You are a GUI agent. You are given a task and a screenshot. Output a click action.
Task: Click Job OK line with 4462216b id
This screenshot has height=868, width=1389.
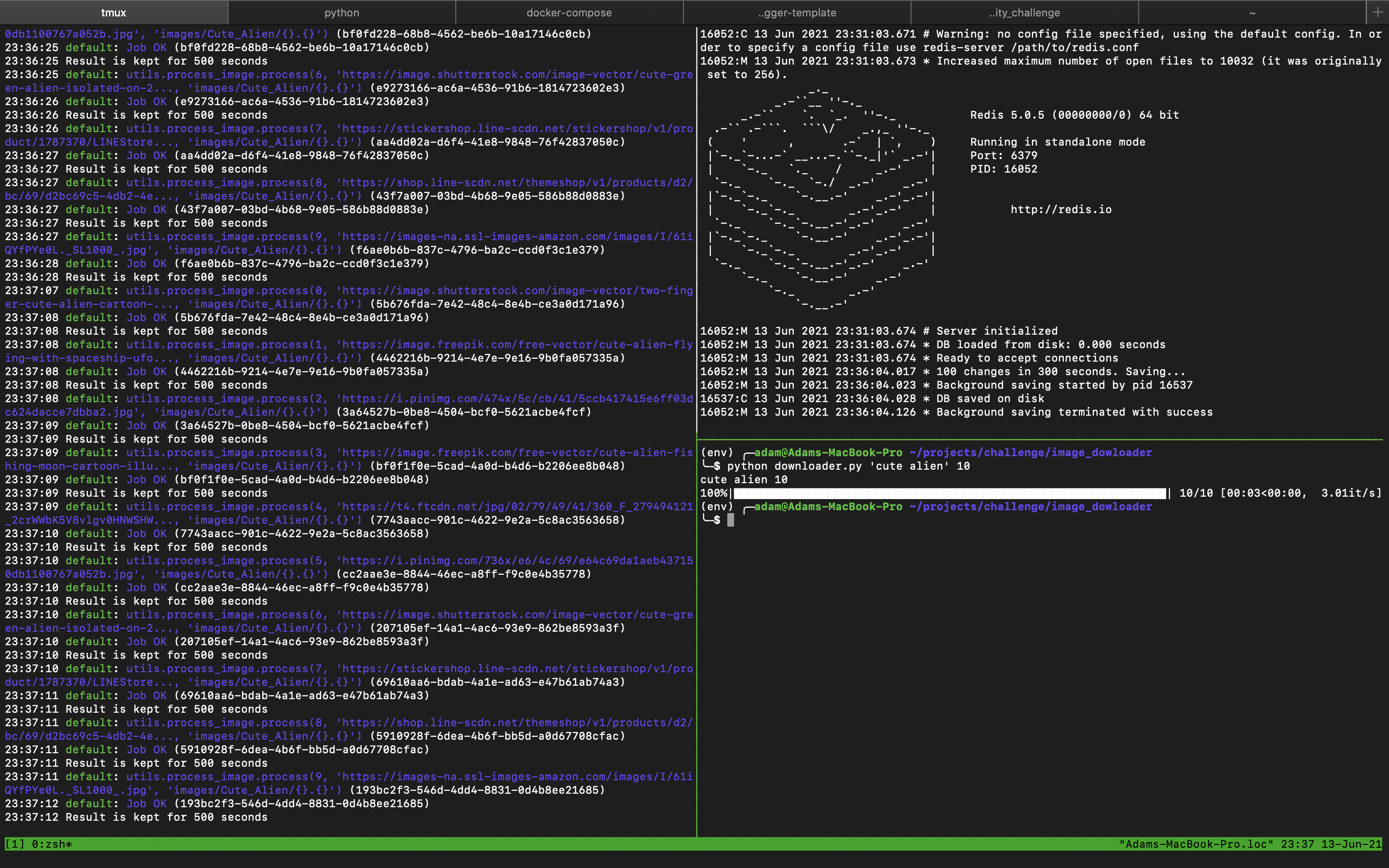pyautogui.click(x=218, y=371)
